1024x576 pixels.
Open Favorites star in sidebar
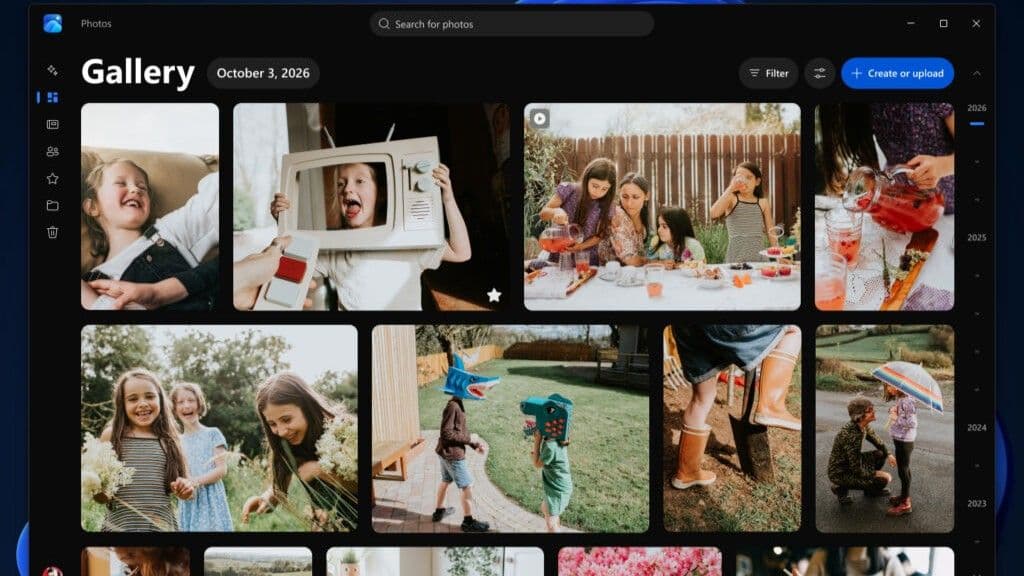point(52,178)
